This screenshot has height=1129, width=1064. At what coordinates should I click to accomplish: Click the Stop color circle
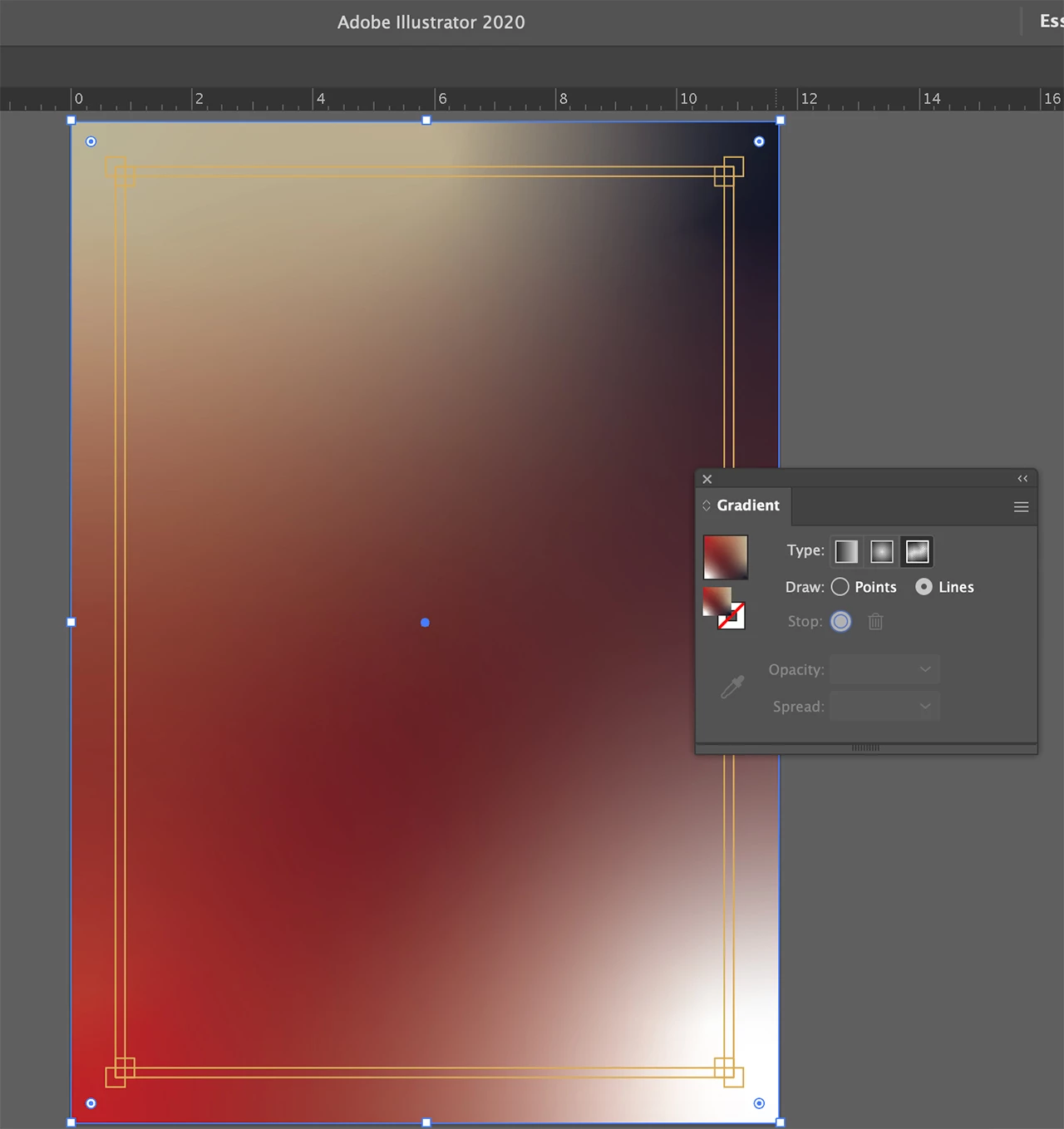point(841,621)
